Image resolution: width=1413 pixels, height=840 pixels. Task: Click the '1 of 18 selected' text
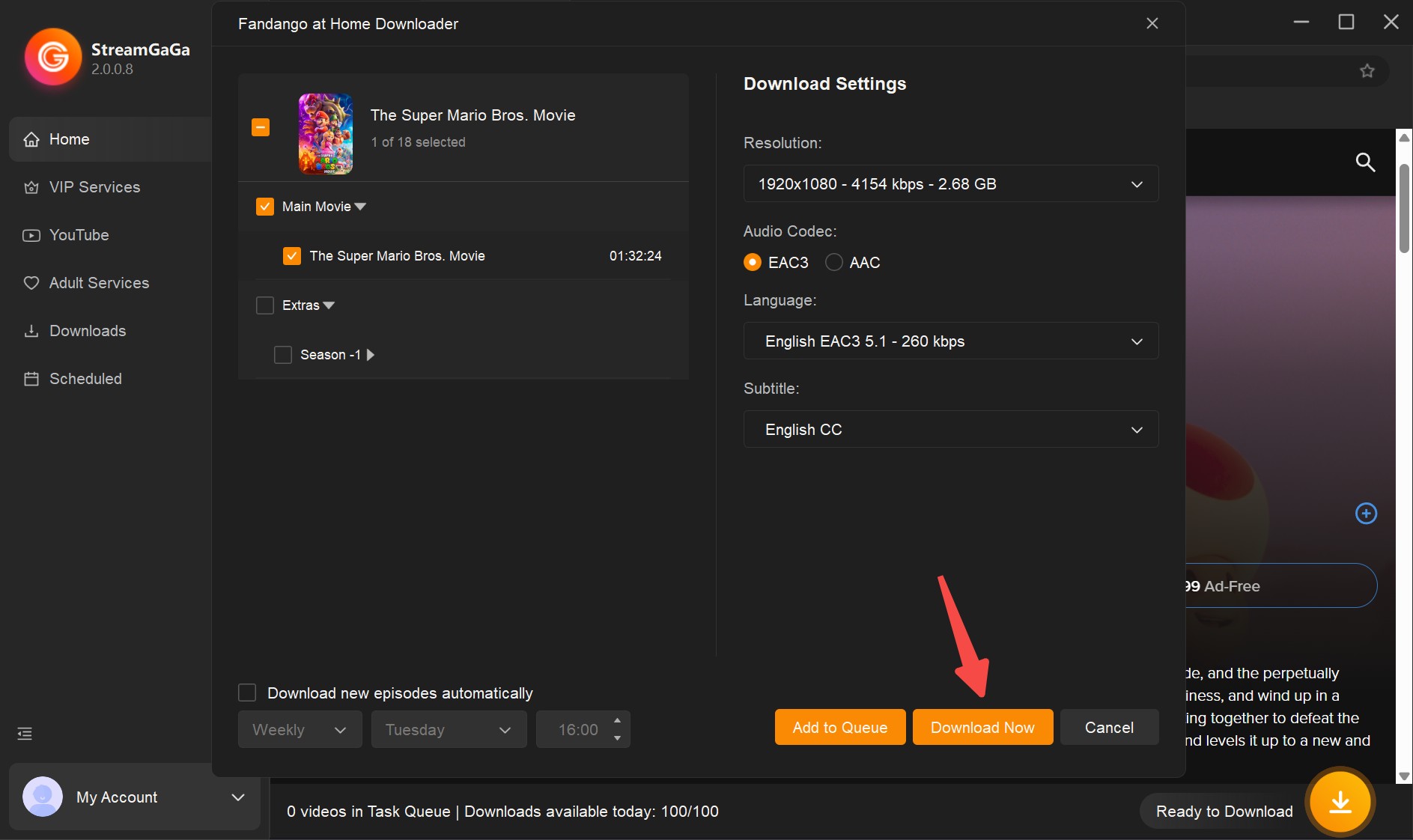pos(418,142)
